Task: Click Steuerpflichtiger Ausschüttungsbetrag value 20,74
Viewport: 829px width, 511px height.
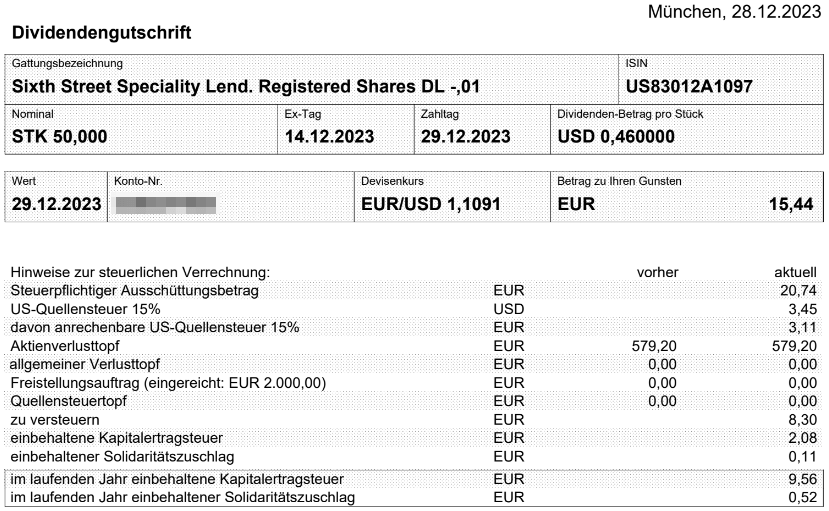Action: click(798, 291)
